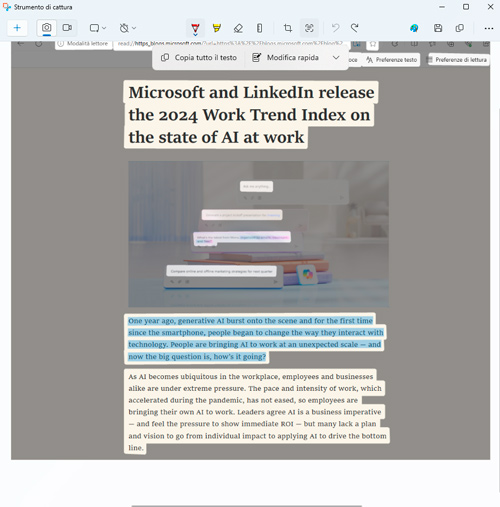Click the headline line 'the state of AI at work'
This screenshot has height=507, width=500.
point(216,137)
